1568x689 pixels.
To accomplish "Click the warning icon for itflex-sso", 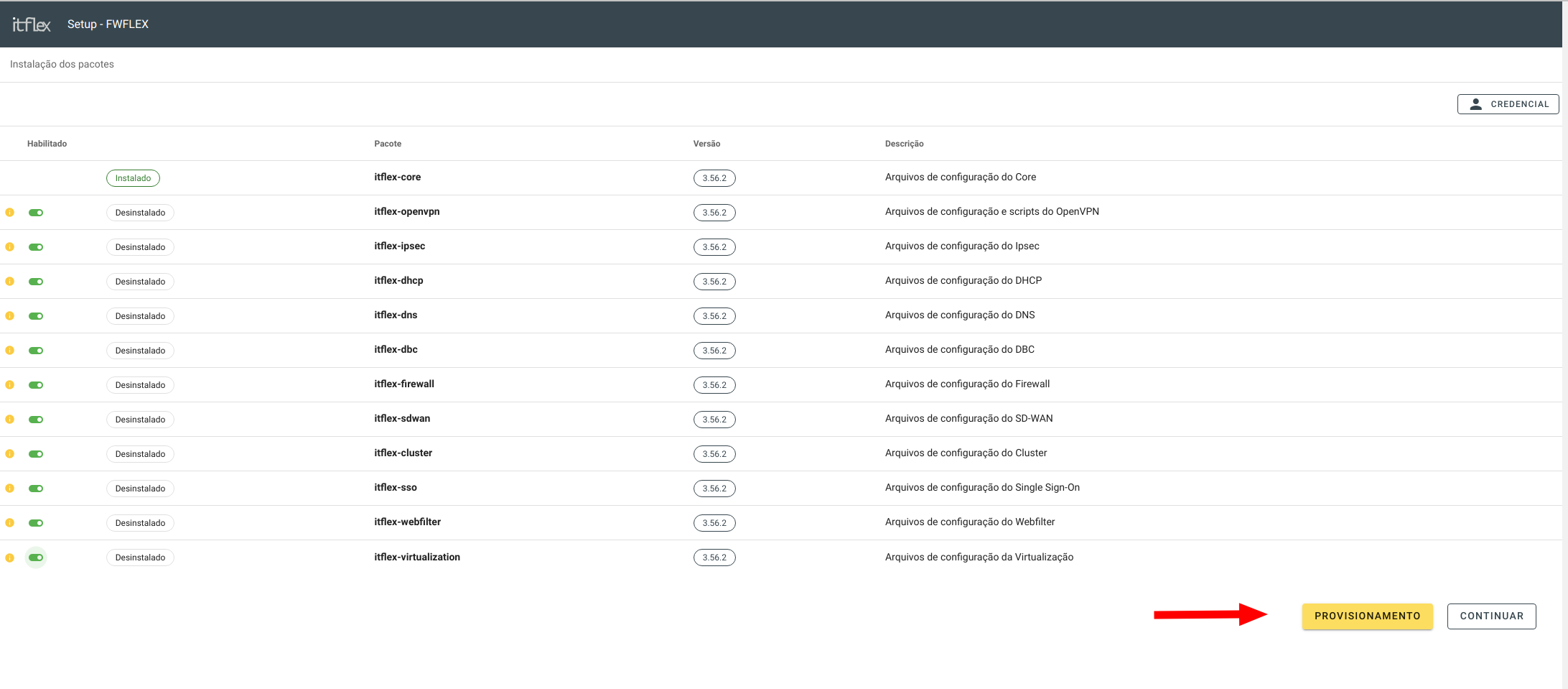I will [x=10, y=489].
